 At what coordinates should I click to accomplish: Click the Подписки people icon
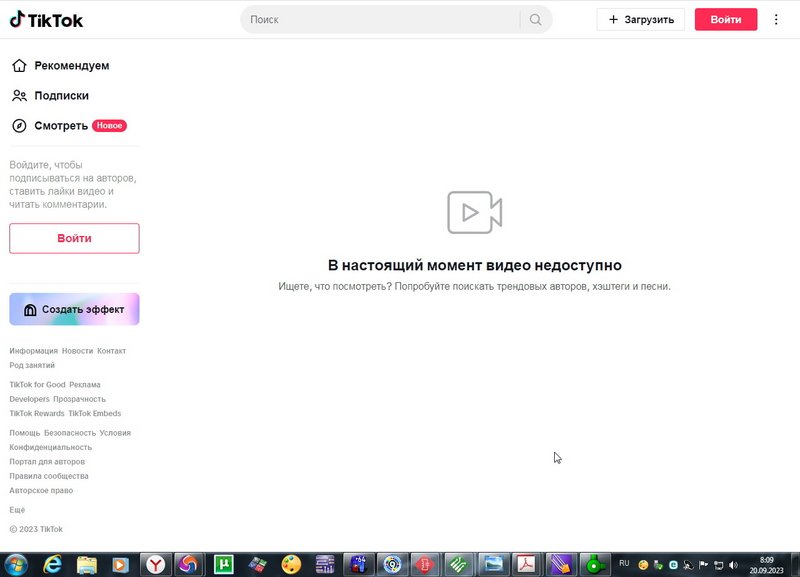click(x=19, y=95)
